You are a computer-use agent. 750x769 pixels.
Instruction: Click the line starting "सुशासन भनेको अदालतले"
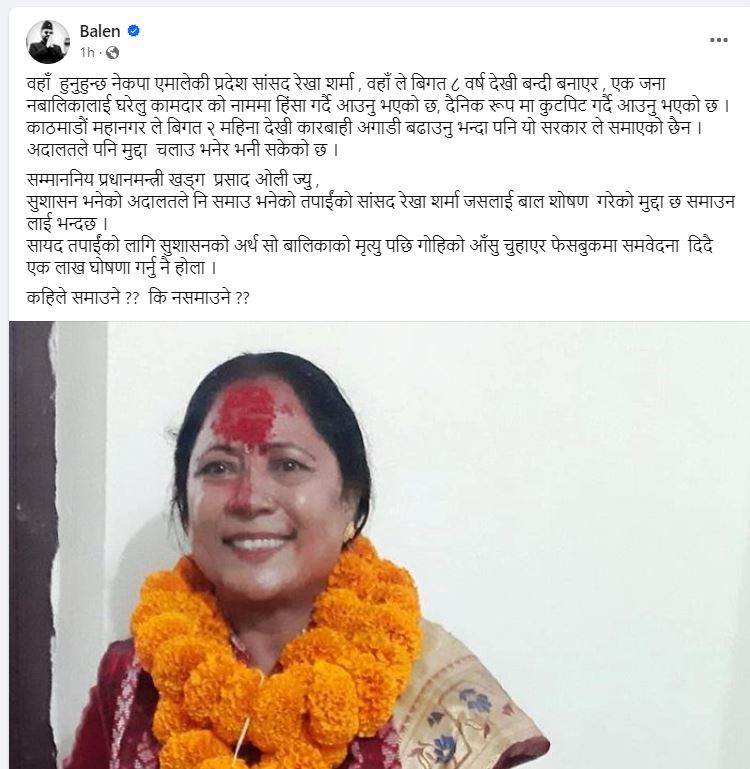point(381,202)
